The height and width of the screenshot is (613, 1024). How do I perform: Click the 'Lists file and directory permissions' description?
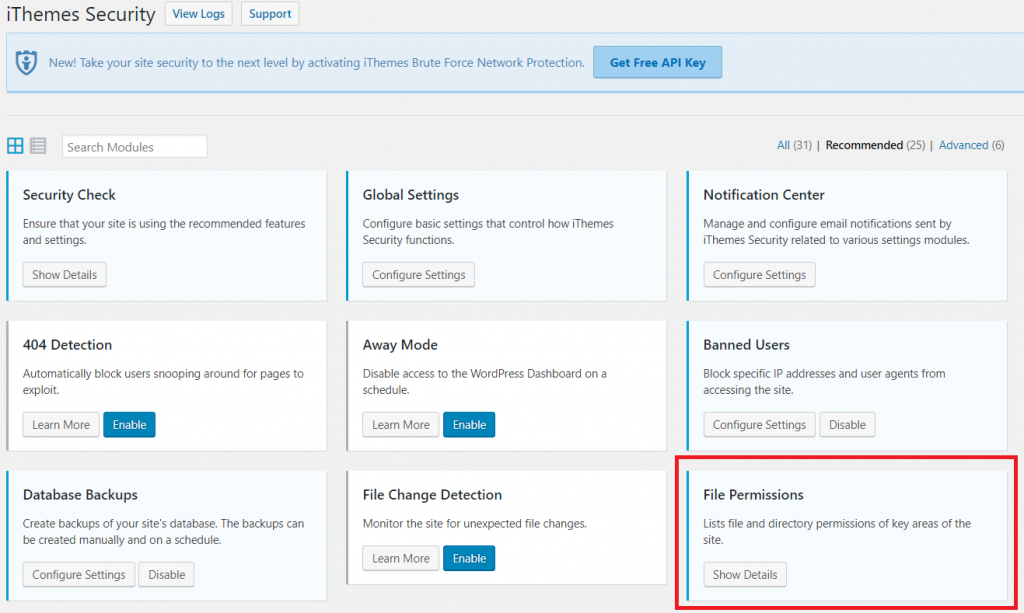coord(837,531)
